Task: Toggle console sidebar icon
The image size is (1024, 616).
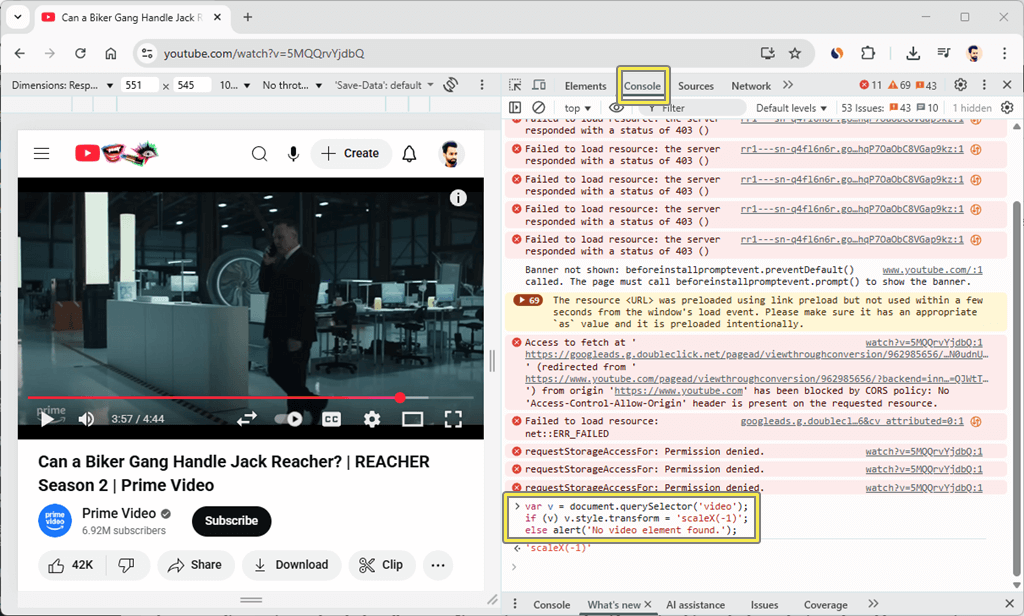Action: pos(515,108)
